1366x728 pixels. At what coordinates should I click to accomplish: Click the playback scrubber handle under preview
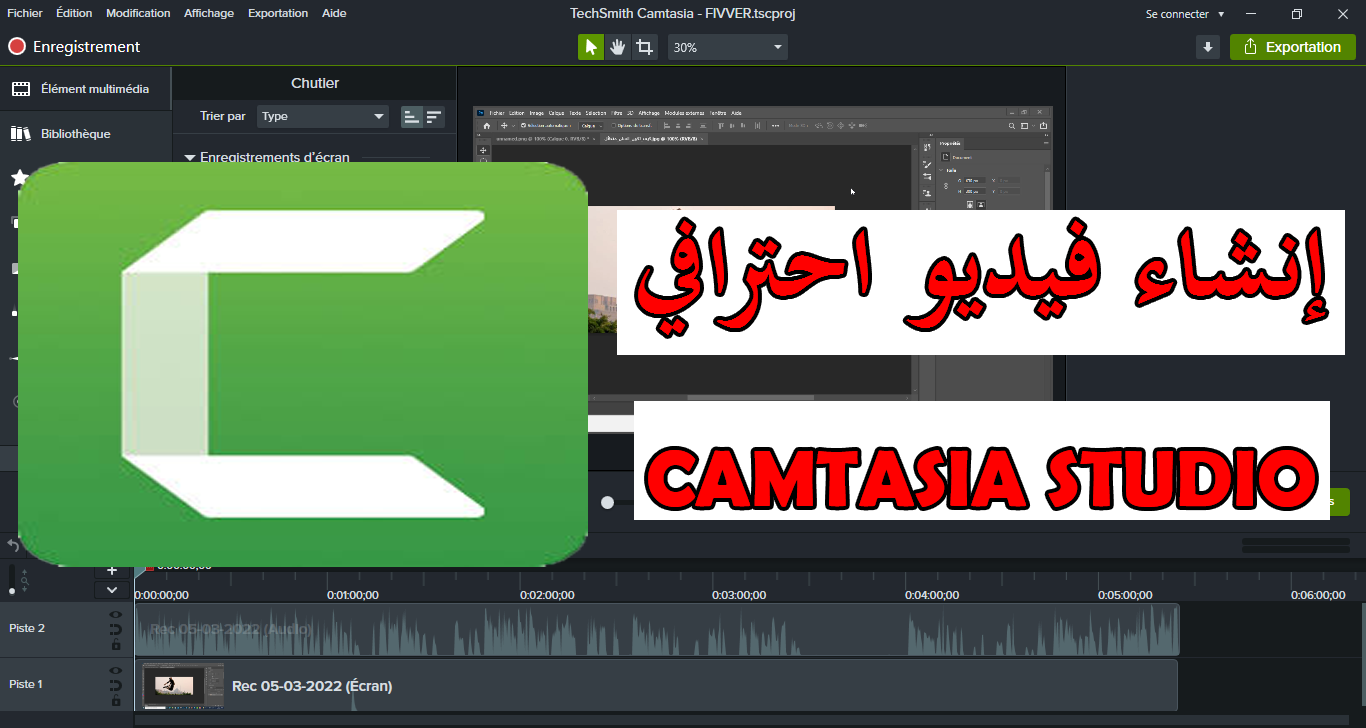coord(607,502)
